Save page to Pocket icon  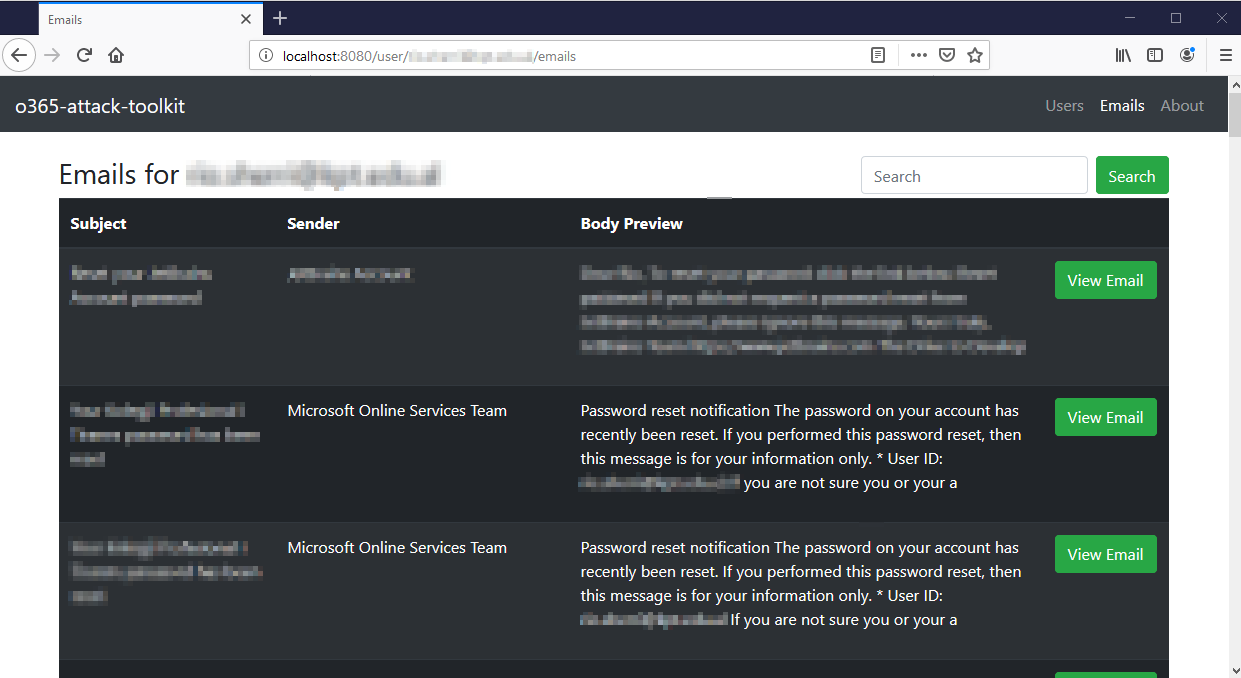coord(946,56)
